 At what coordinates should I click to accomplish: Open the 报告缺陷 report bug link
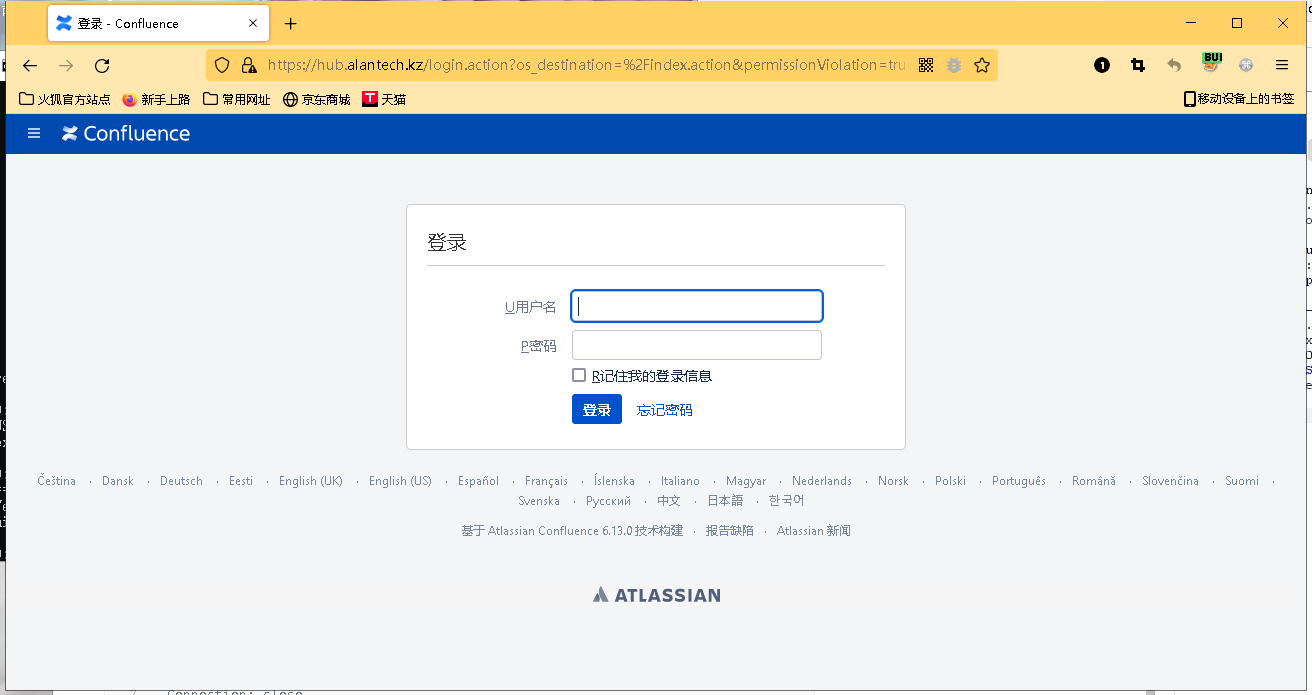point(730,531)
